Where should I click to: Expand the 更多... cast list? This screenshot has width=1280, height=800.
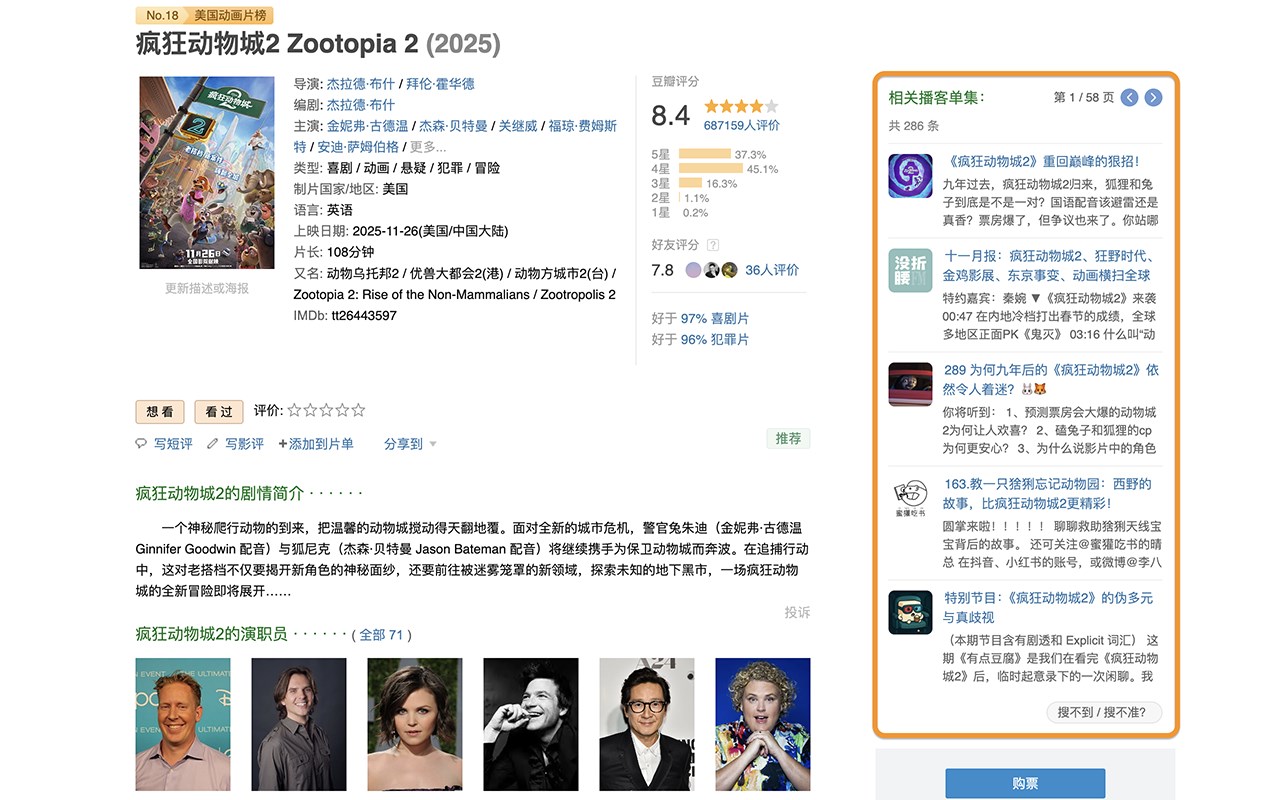click(x=428, y=147)
